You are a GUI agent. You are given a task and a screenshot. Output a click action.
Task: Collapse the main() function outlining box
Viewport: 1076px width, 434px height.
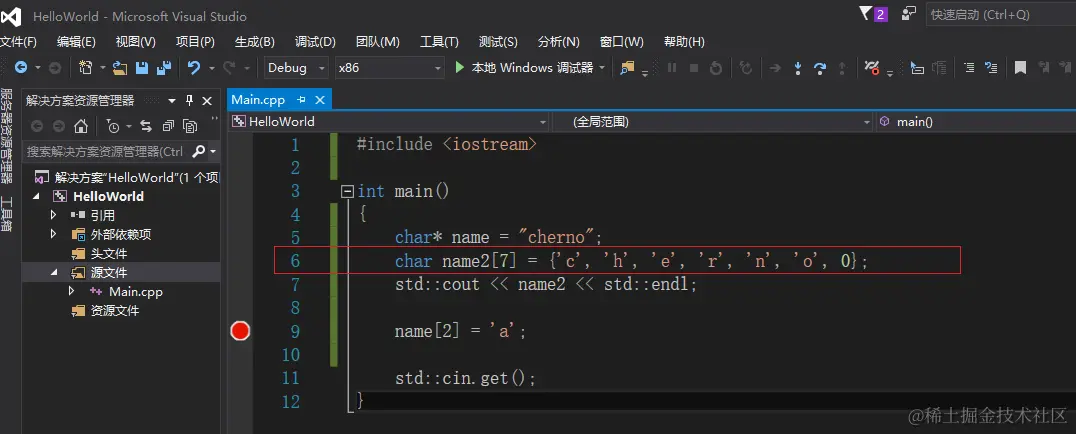348,191
